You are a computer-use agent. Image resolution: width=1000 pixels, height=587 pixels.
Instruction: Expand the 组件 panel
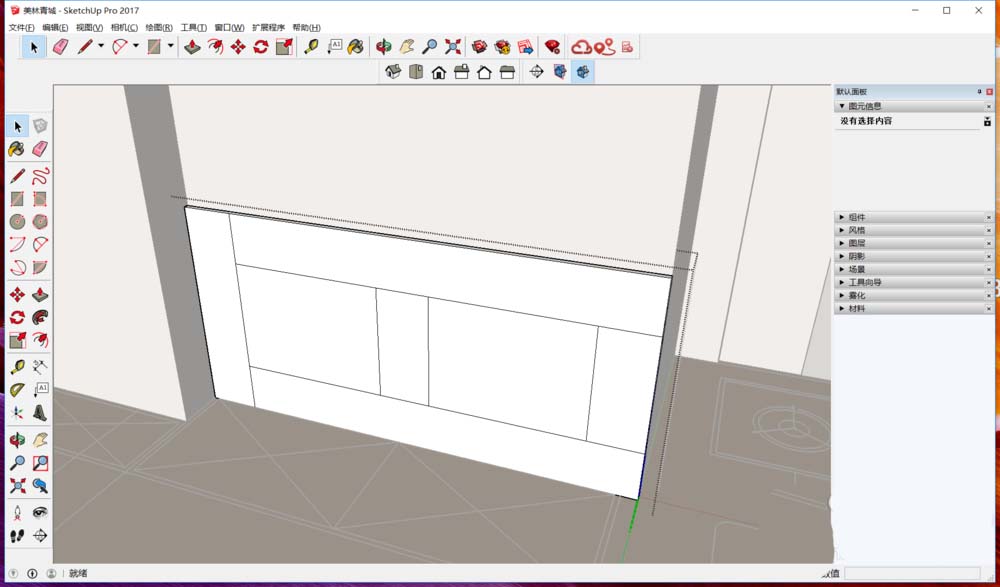click(855, 217)
